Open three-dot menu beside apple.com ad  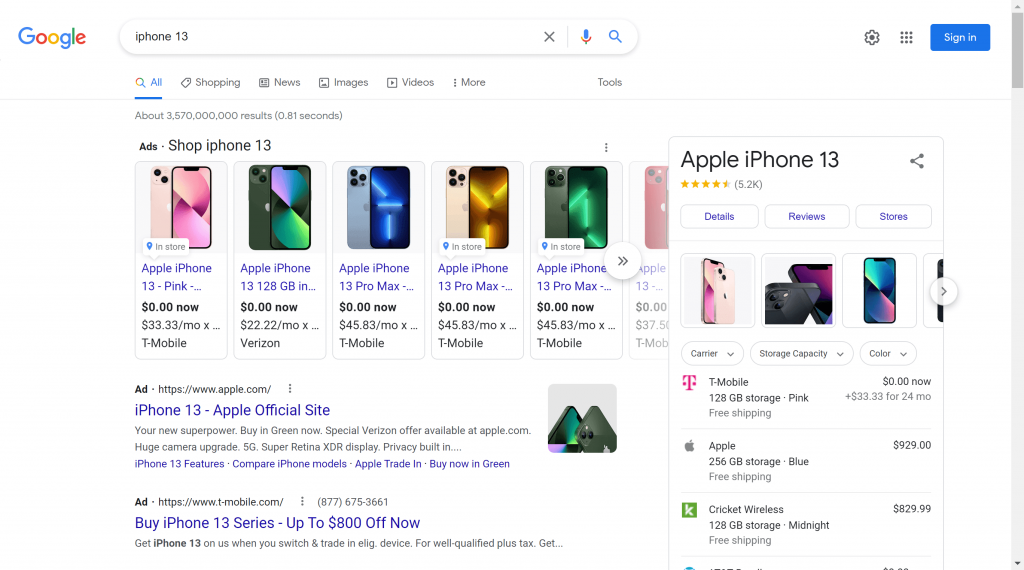tap(290, 388)
